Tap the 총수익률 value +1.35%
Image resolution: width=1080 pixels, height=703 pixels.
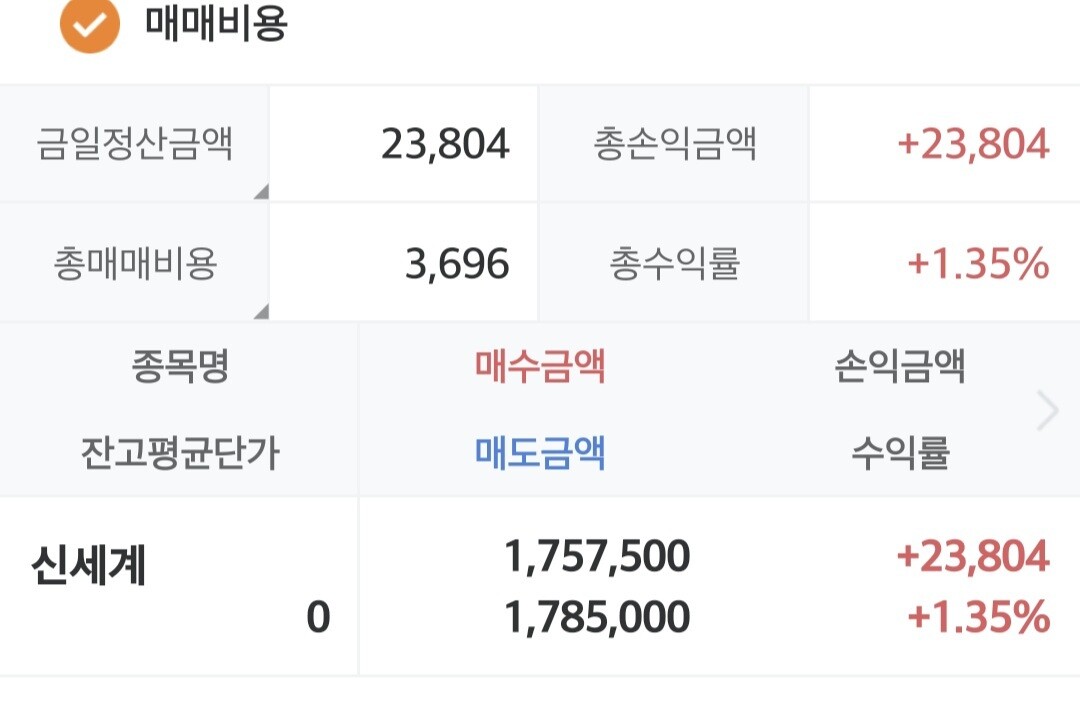pyautogui.click(x=978, y=264)
